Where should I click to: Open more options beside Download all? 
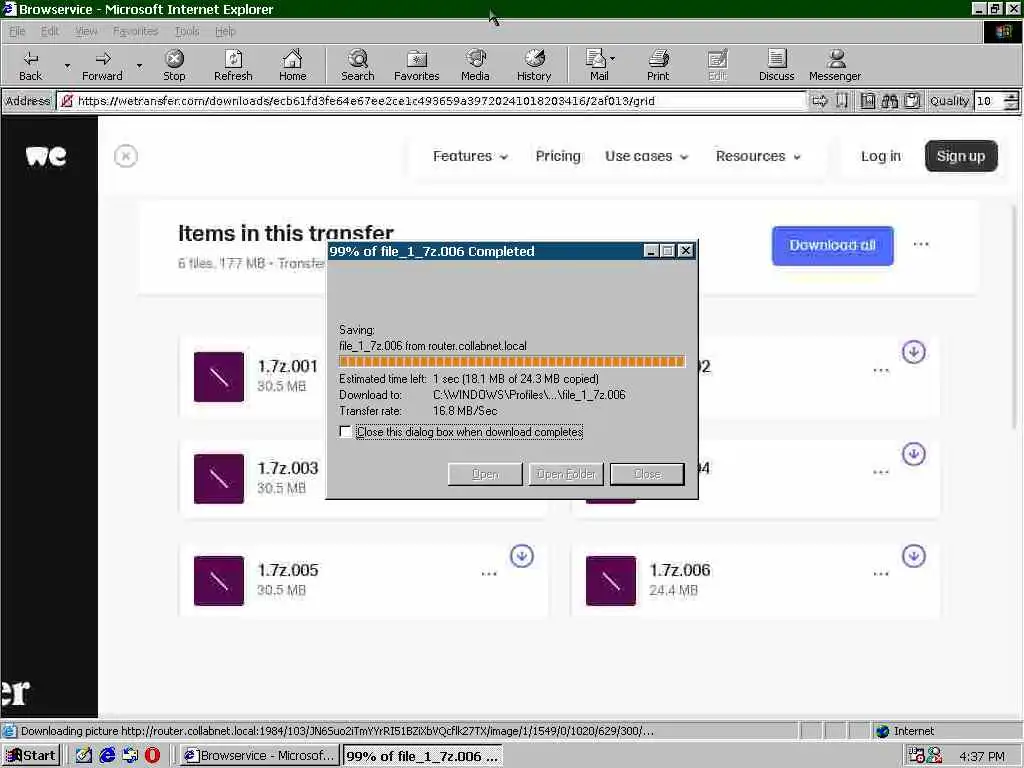[921, 244]
